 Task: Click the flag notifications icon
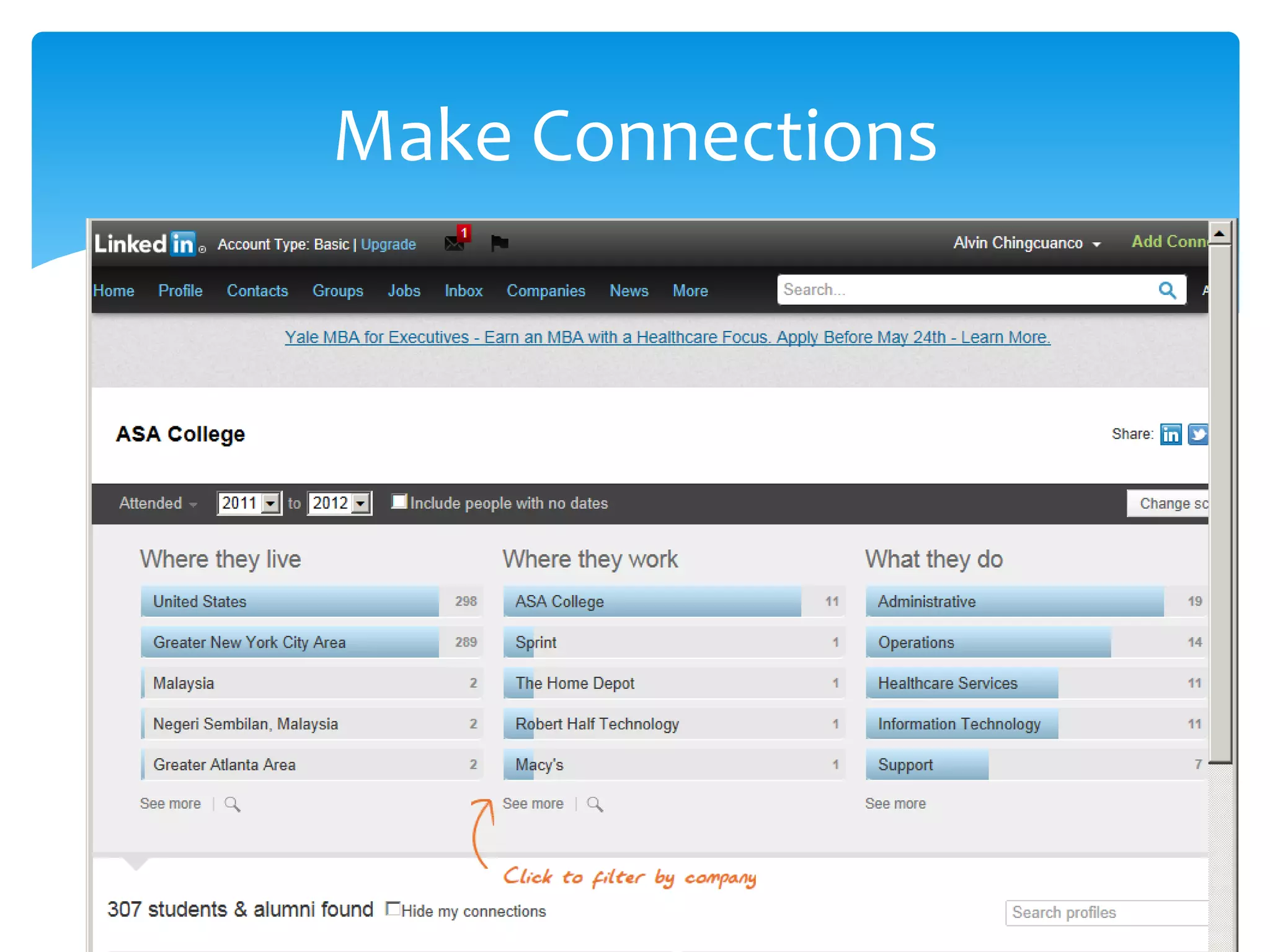tap(499, 242)
